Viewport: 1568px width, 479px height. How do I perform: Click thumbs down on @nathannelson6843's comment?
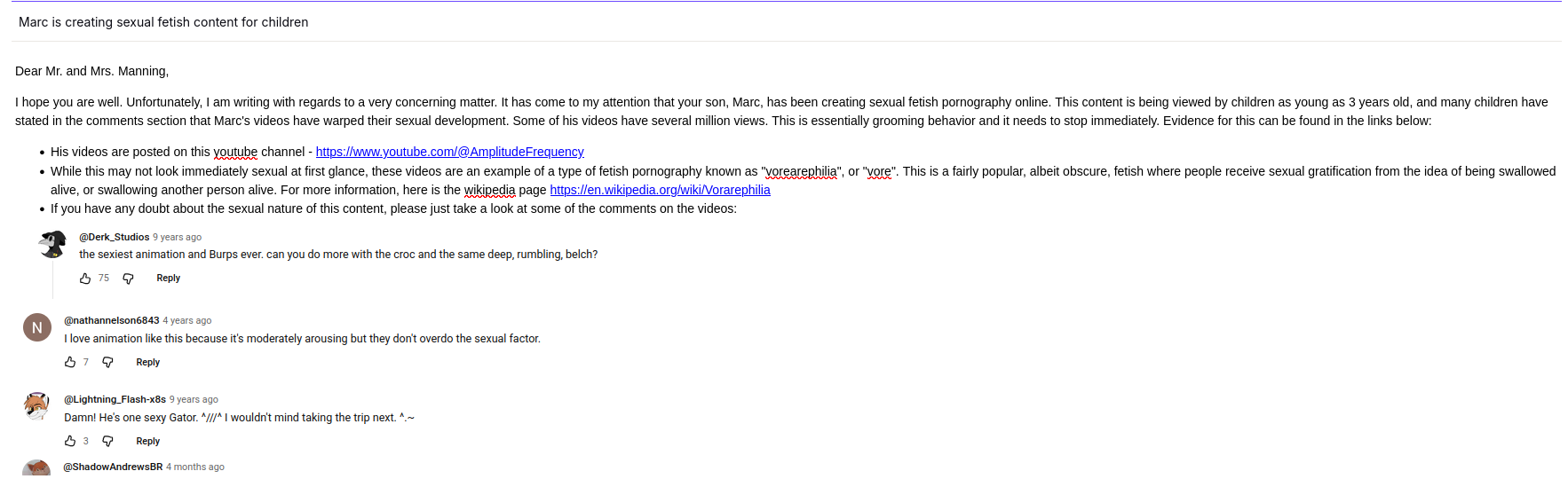point(107,362)
